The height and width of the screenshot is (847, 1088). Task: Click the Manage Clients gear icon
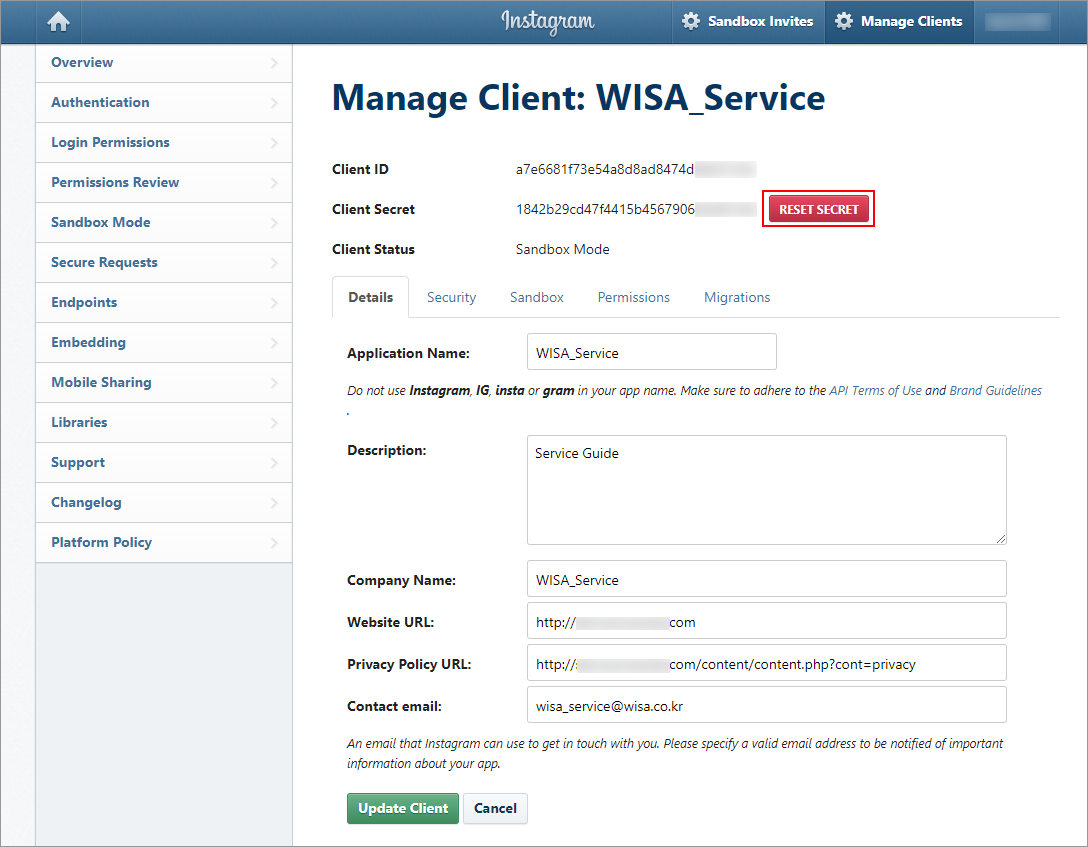(x=844, y=22)
